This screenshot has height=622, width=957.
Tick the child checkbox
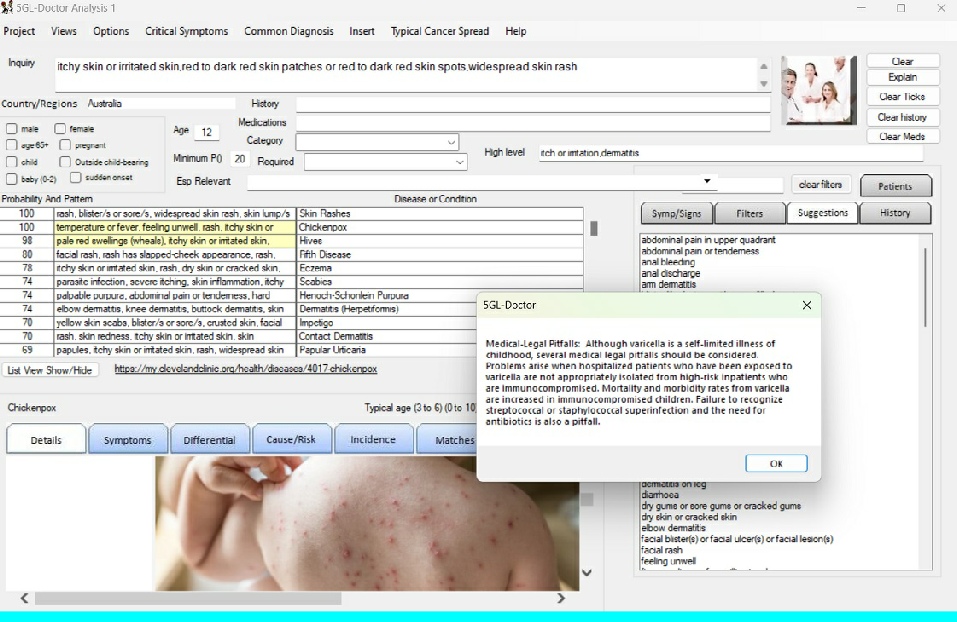[x=12, y=162]
